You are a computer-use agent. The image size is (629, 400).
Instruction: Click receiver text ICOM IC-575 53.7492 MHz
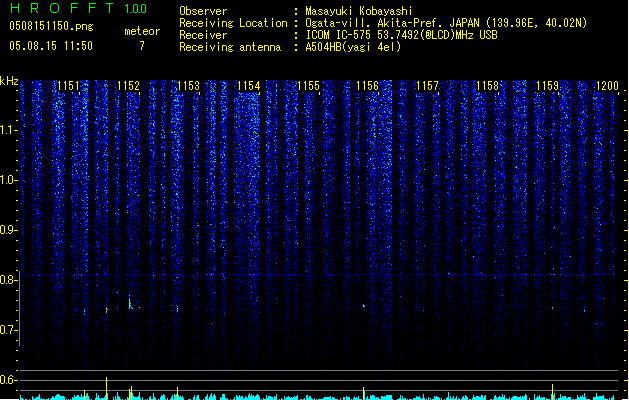coord(401,35)
